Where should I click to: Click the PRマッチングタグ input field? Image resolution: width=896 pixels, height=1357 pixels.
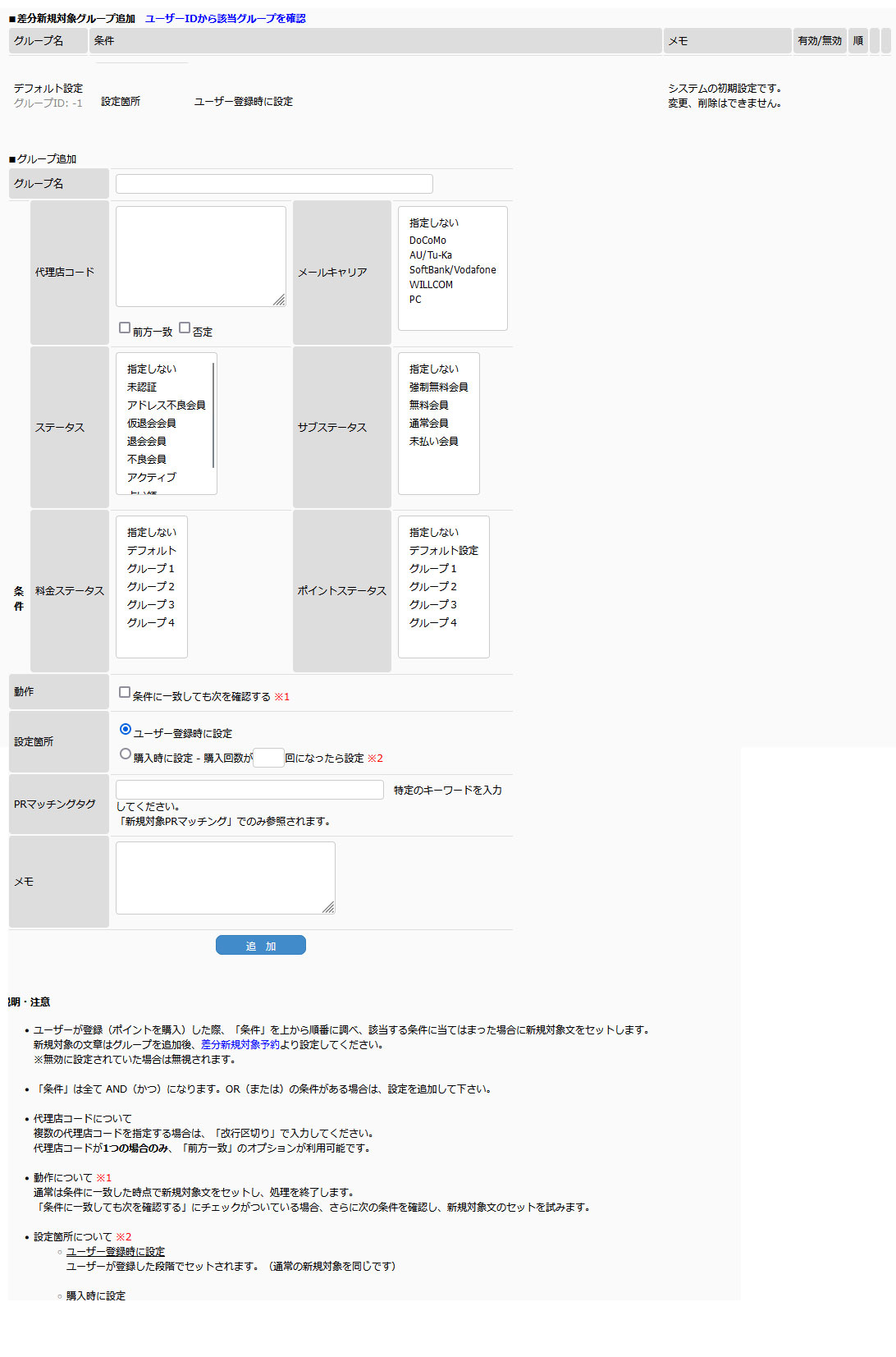[x=249, y=790]
